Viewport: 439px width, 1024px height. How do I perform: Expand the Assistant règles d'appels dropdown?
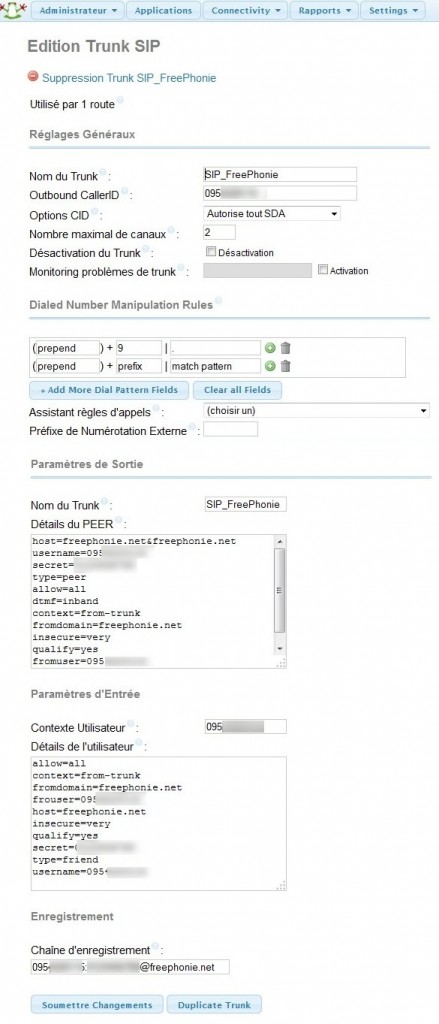point(316,411)
